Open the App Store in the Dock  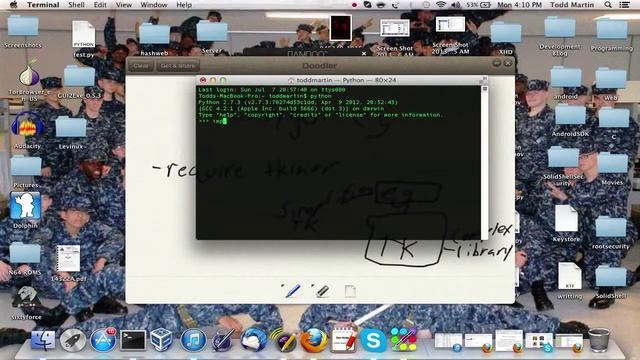point(102,340)
